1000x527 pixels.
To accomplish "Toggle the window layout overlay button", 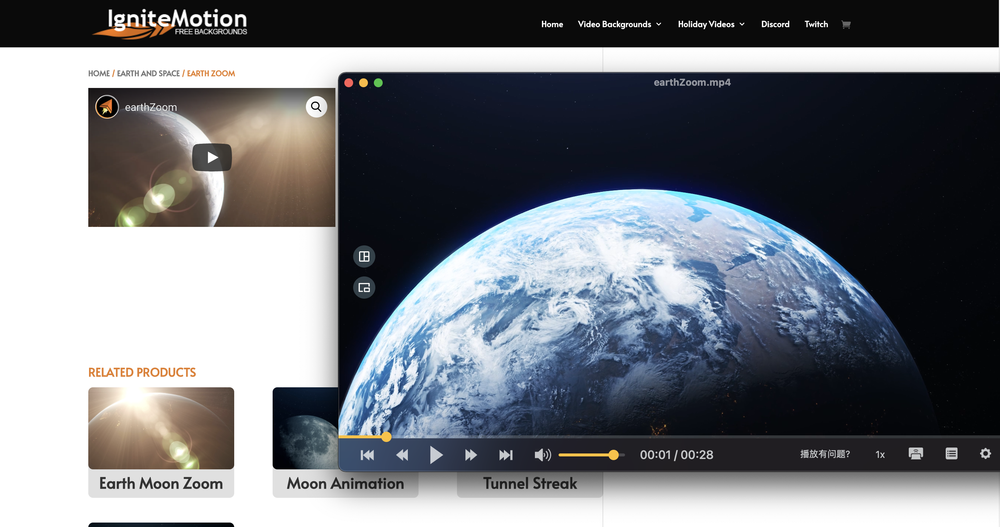I will pyautogui.click(x=364, y=257).
